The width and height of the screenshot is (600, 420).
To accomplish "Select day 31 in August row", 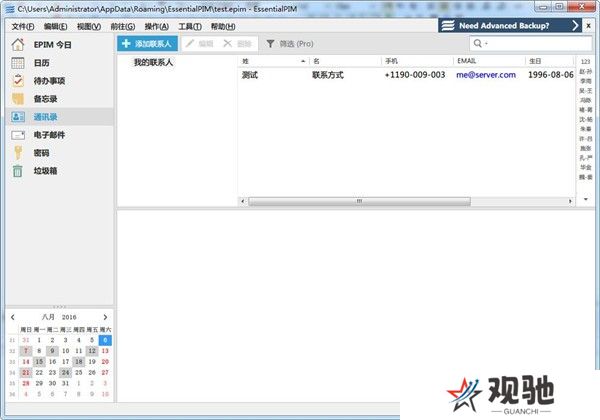I will point(65,383).
